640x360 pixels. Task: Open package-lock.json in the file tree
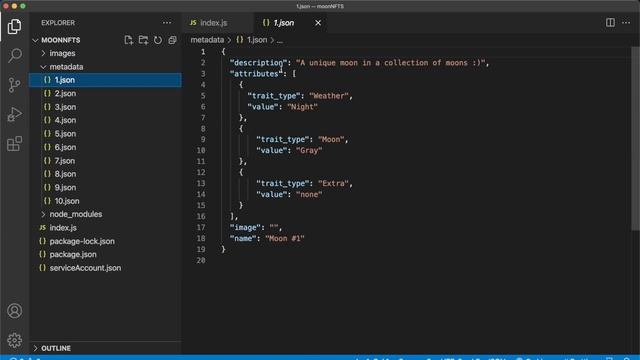point(105,241)
